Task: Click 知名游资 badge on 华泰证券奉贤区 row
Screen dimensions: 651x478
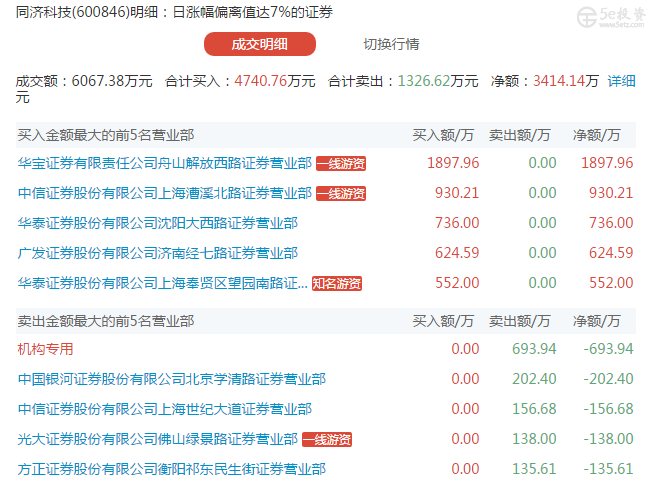Action: (x=337, y=284)
